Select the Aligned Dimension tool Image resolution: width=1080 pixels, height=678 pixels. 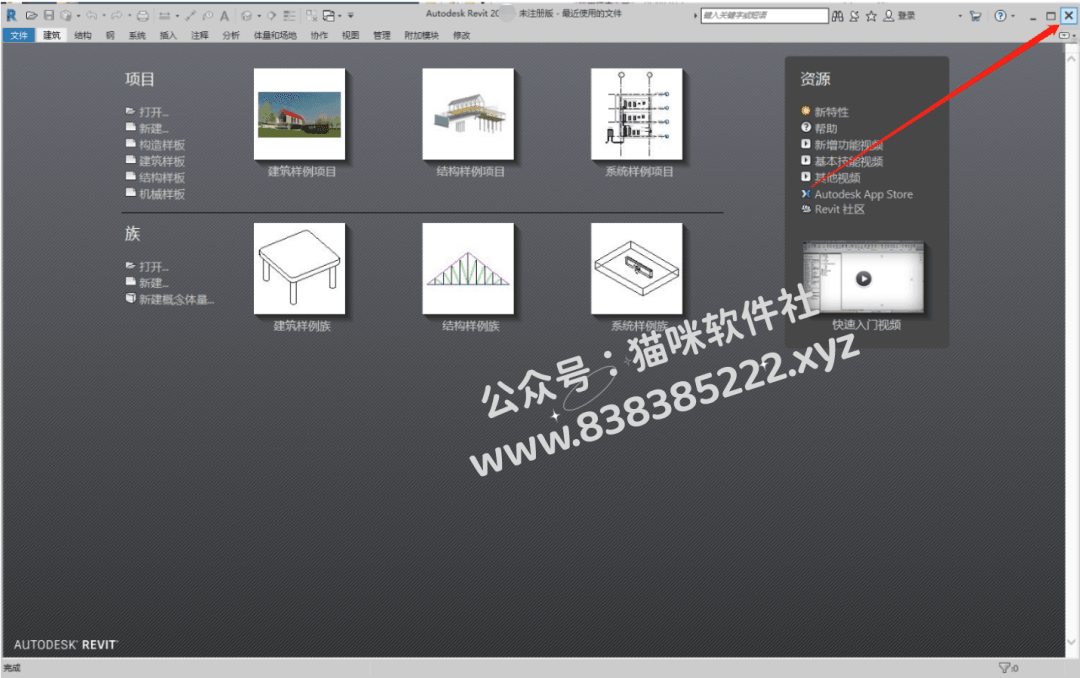pyautogui.click(x=191, y=15)
